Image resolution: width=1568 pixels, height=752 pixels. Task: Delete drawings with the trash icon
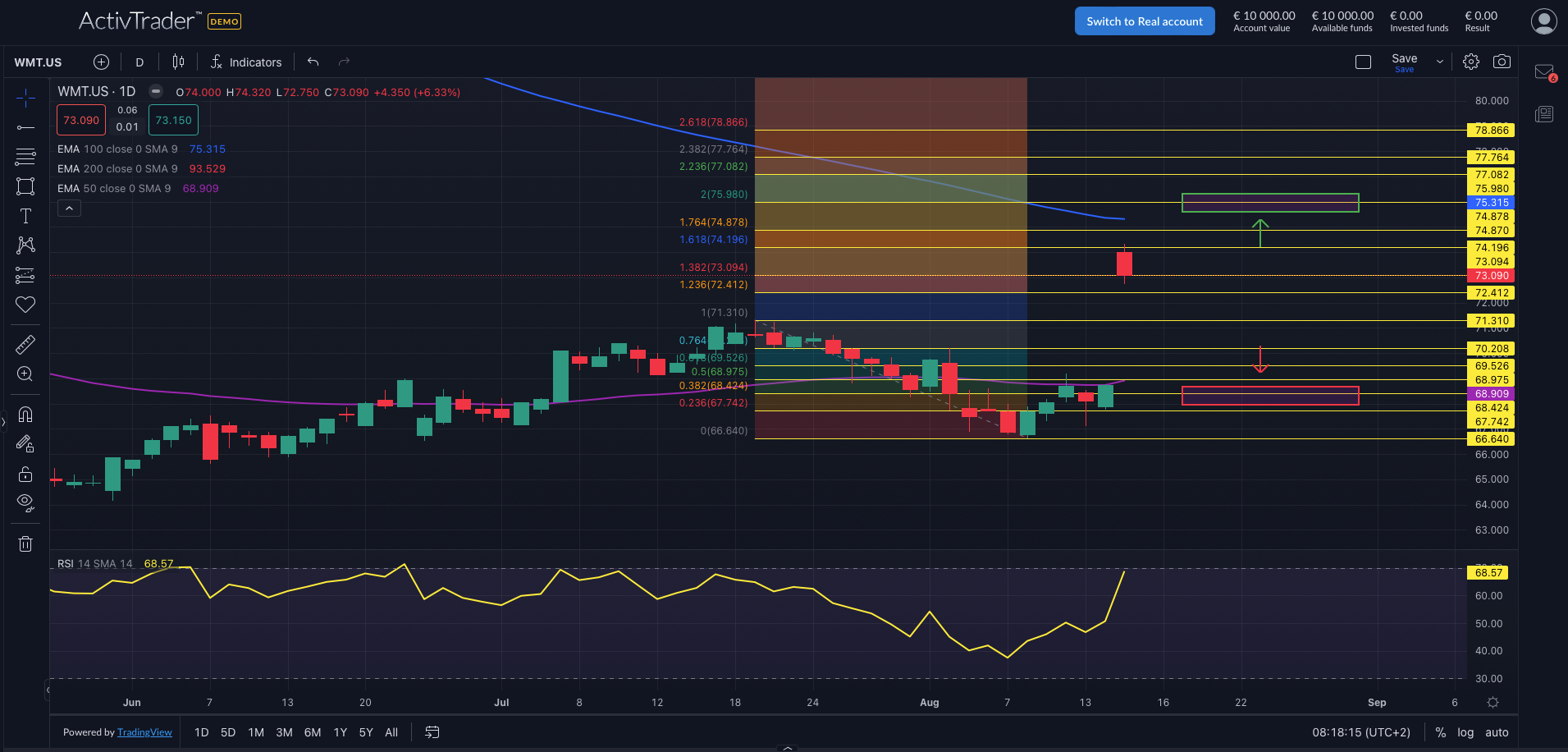coord(25,543)
